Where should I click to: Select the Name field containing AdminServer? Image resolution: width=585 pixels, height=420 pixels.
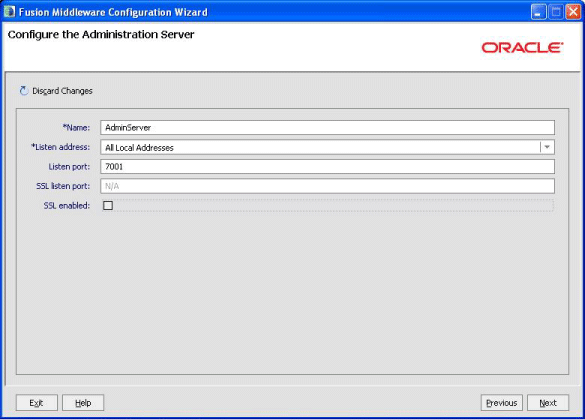pyautogui.click(x=327, y=128)
